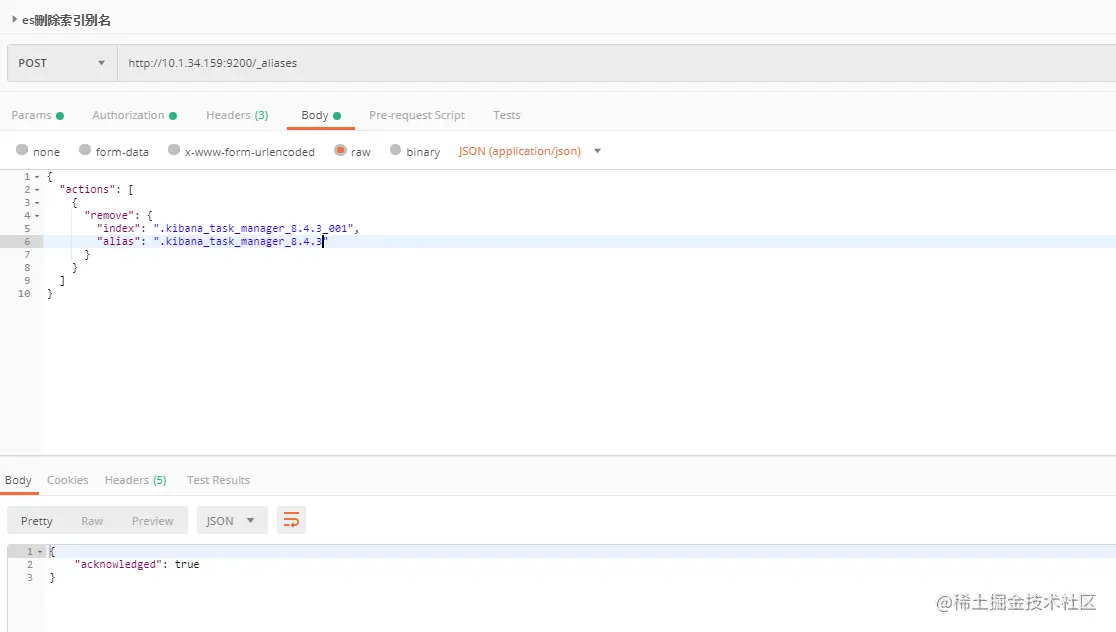
Task: Open the Authorization tab
Action: click(x=135, y=115)
